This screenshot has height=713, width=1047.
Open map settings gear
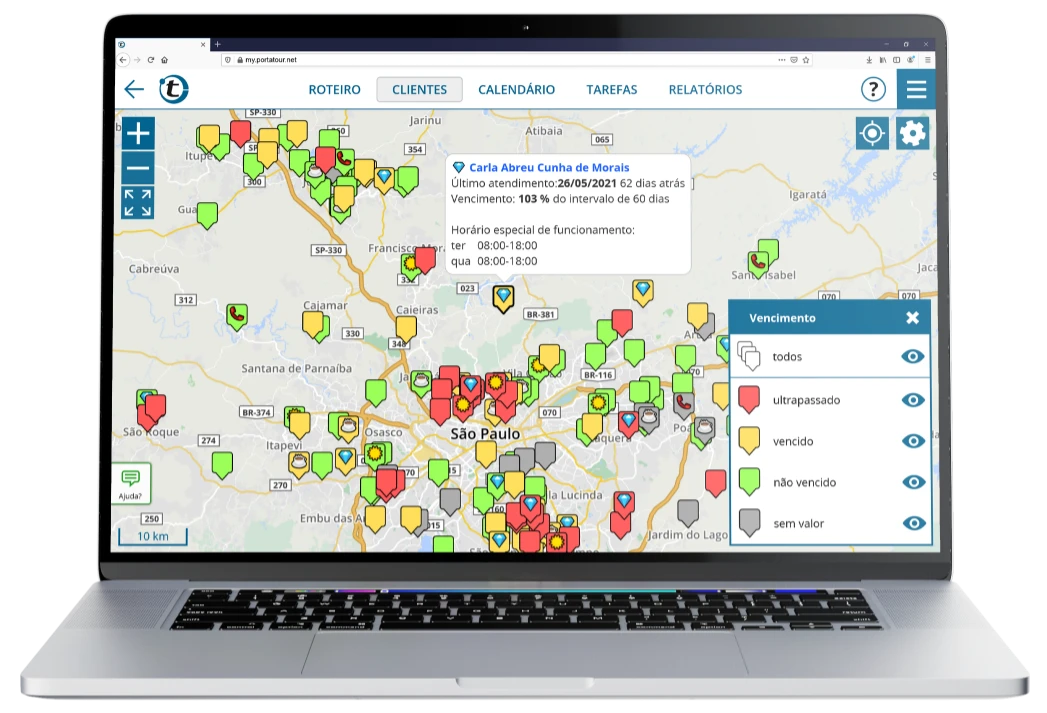[x=913, y=133]
